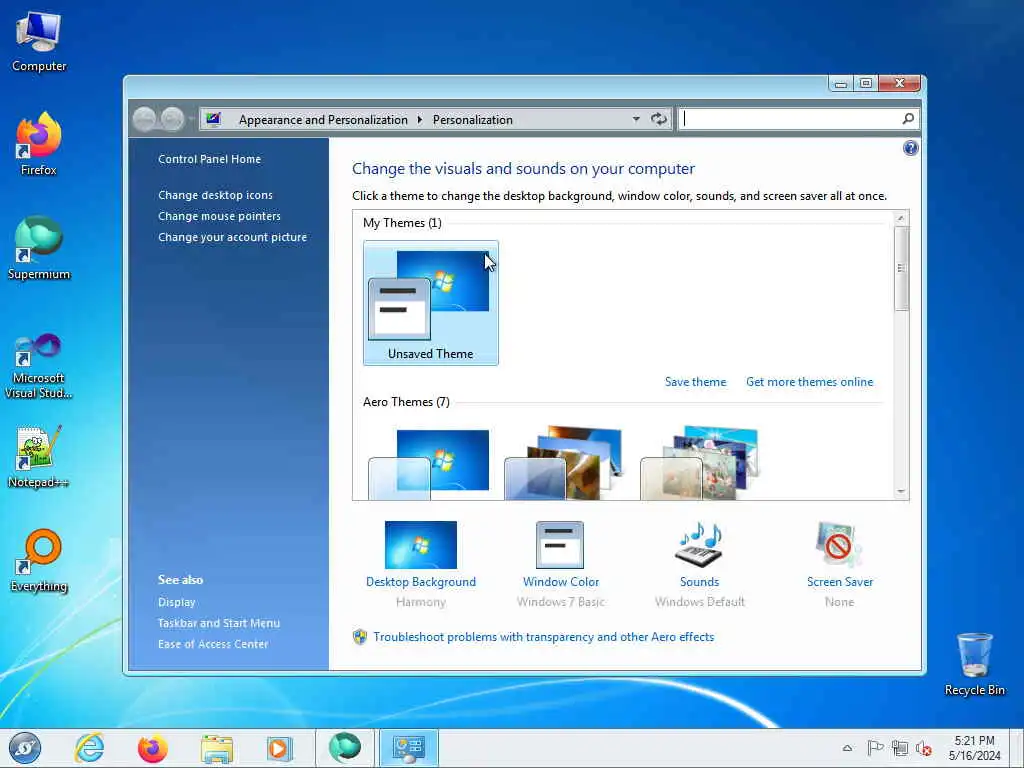The image size is (1024, 768).
Task: Click the taskbar clock showing 5:21 PM
Action: point(974,748)
